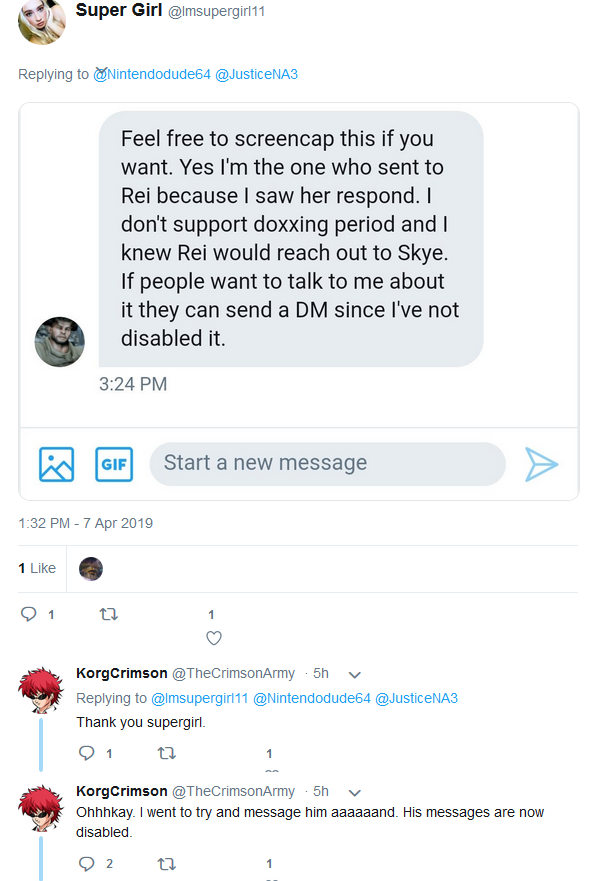The height and width of the screenshot is (881, 607).
Task: Click the send message arrow icon
Action: pyautogui.click(x=541, y=464)
